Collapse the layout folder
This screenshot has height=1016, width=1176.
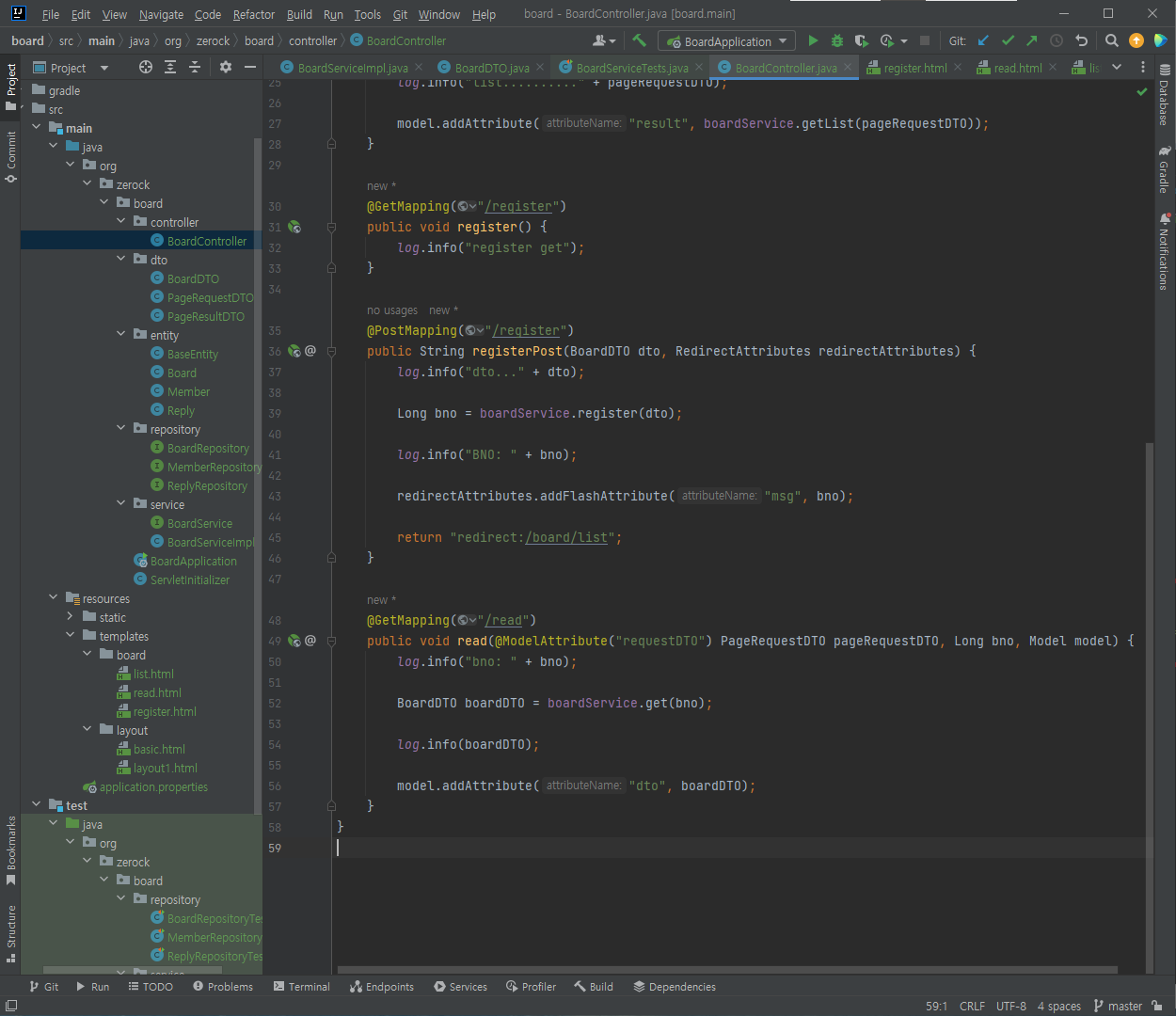point(87,730)
